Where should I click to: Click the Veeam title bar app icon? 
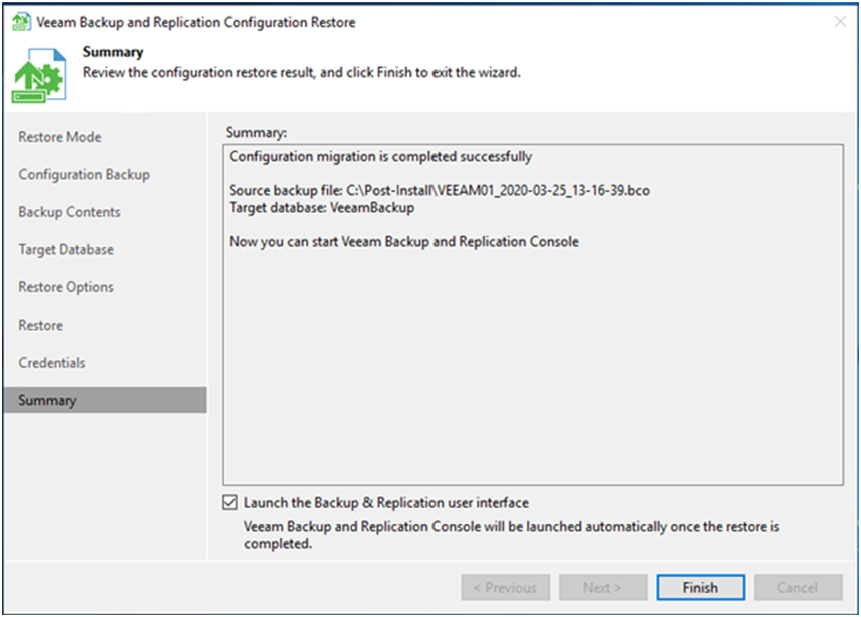(x=21, y=22)
